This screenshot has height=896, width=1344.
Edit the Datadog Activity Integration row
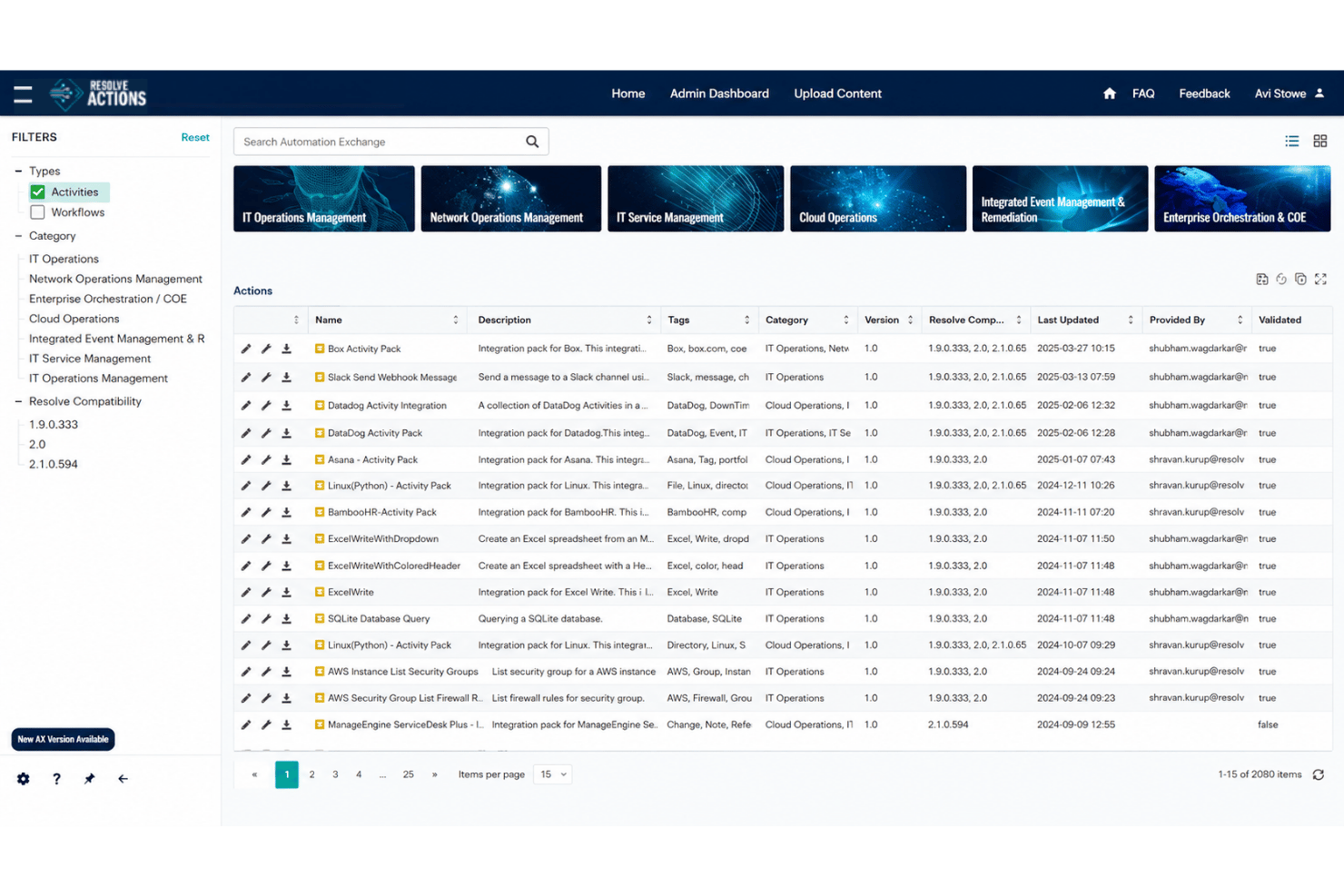246,406
